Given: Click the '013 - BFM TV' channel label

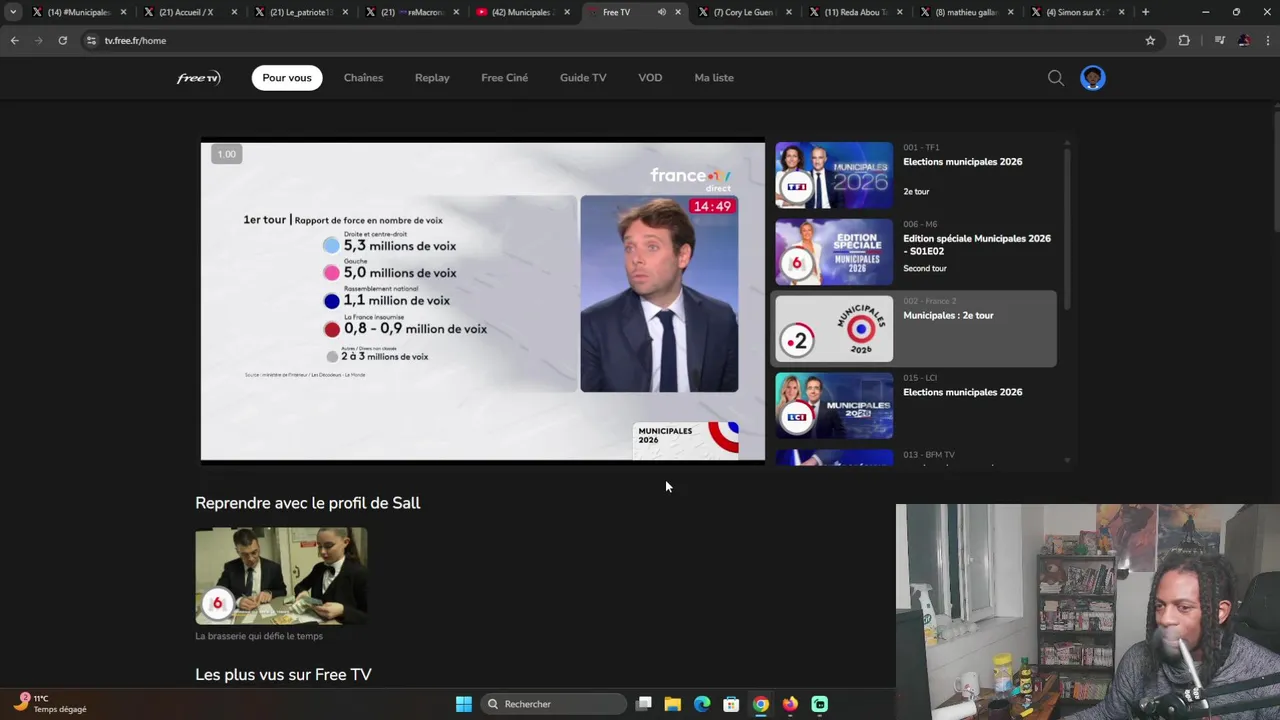Looking at the screenshot, I should (929, 455).
